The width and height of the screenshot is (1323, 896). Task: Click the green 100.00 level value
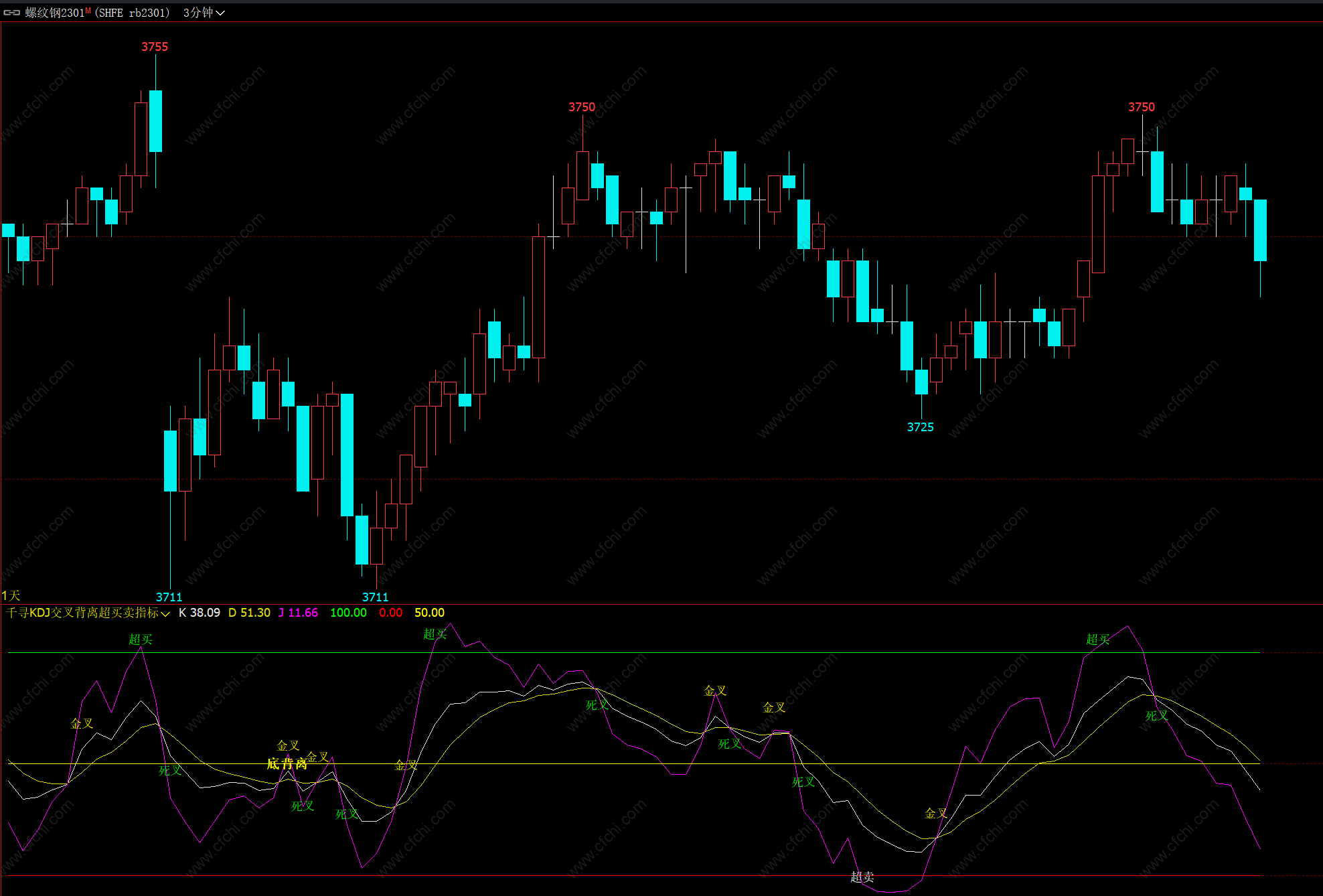pyautogui.click(x=348, y=613)
